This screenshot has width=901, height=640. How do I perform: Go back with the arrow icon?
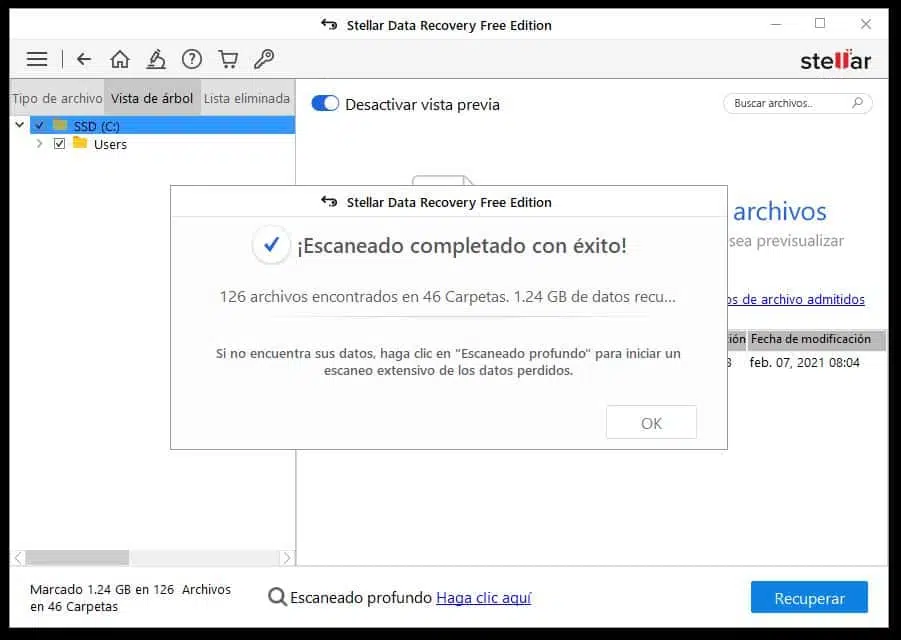(x=84, y=59)
